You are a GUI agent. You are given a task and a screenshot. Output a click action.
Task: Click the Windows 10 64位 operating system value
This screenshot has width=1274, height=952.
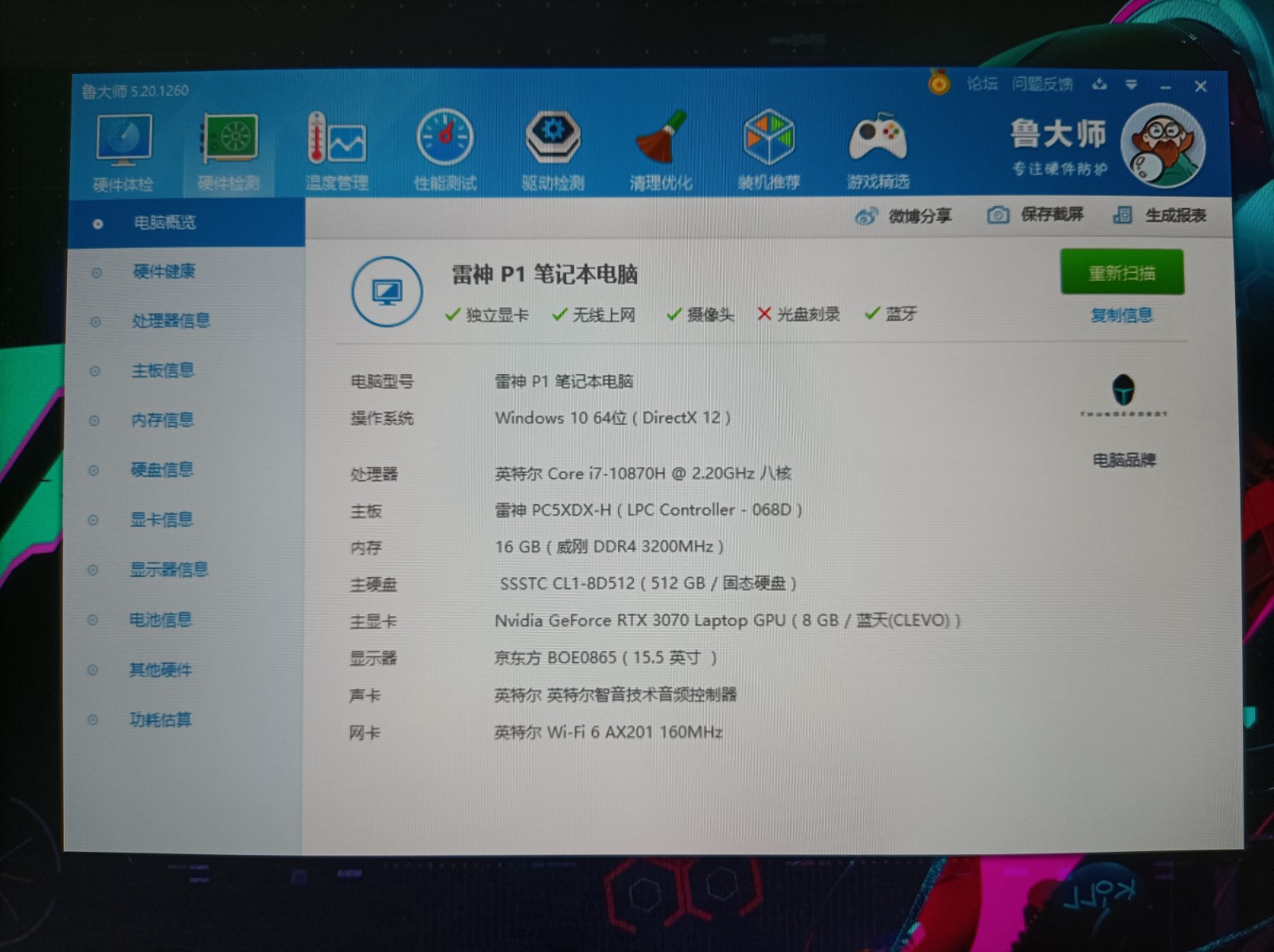612,418
